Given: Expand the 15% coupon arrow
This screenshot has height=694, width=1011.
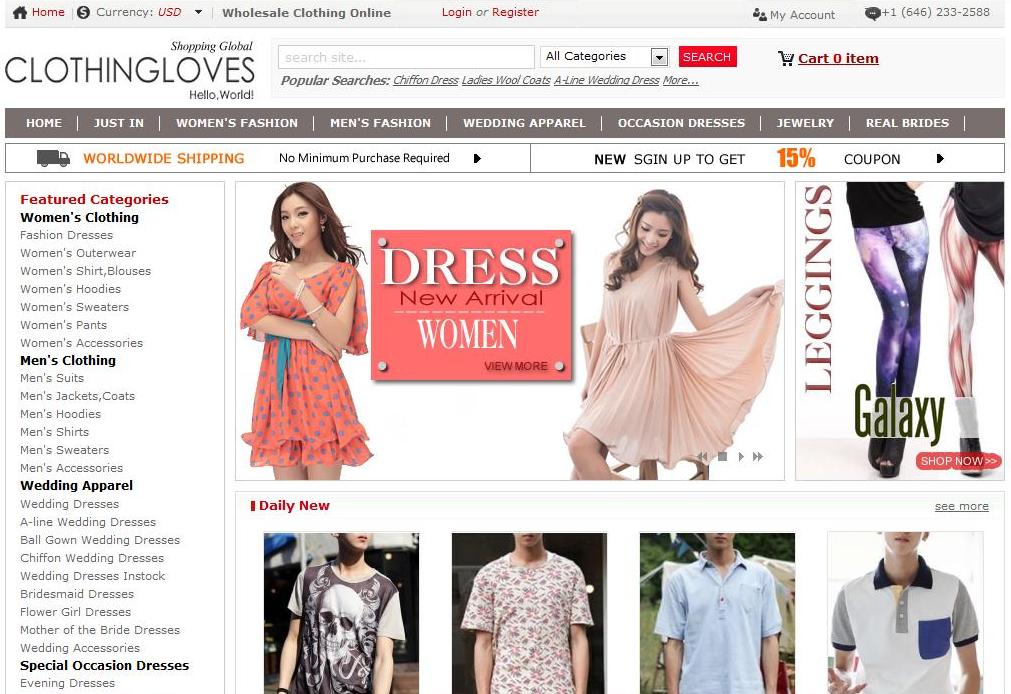Looking at the screenshot, I should (x=940, y=159).
